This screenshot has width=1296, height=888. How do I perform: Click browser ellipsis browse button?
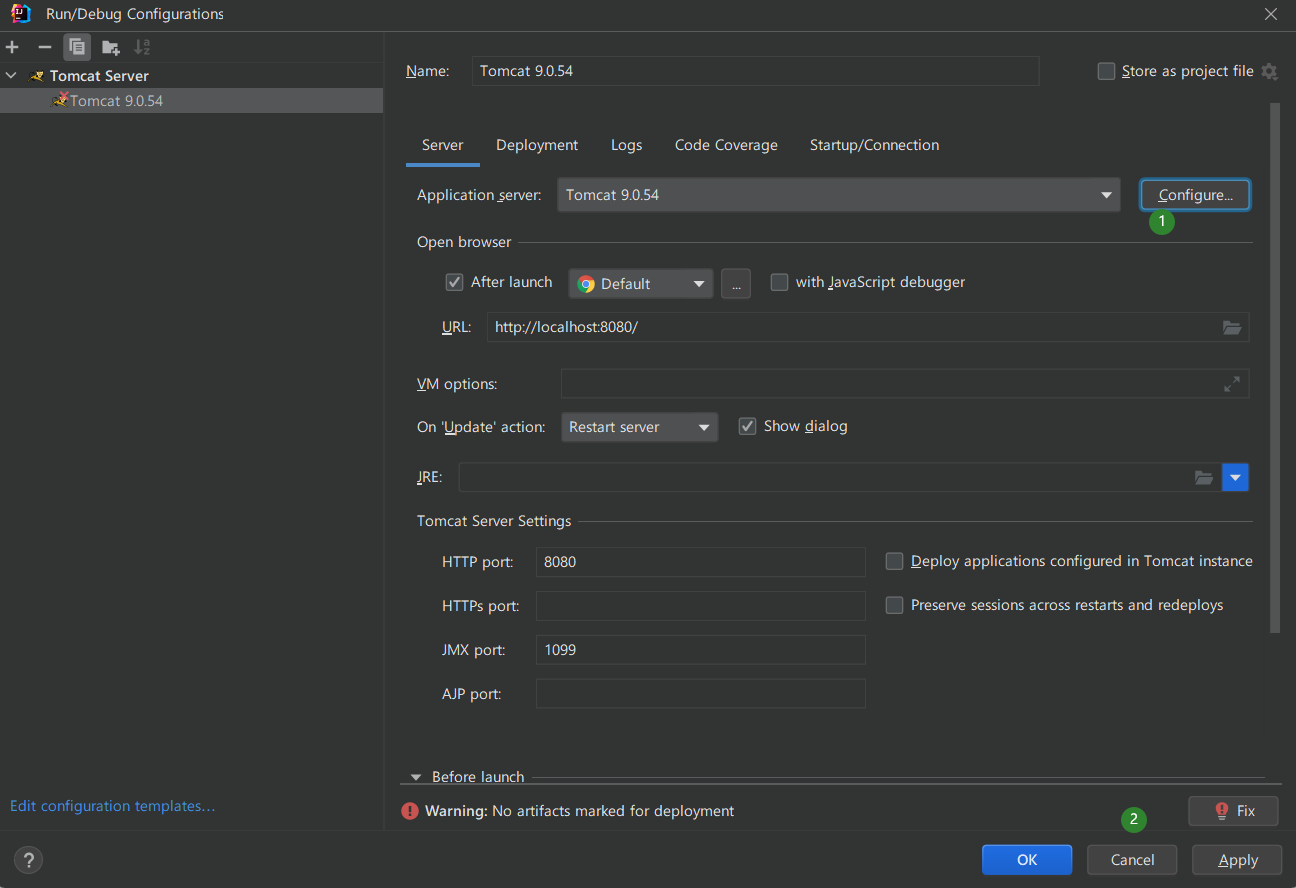pyautogui.click(x=735, y=283)
